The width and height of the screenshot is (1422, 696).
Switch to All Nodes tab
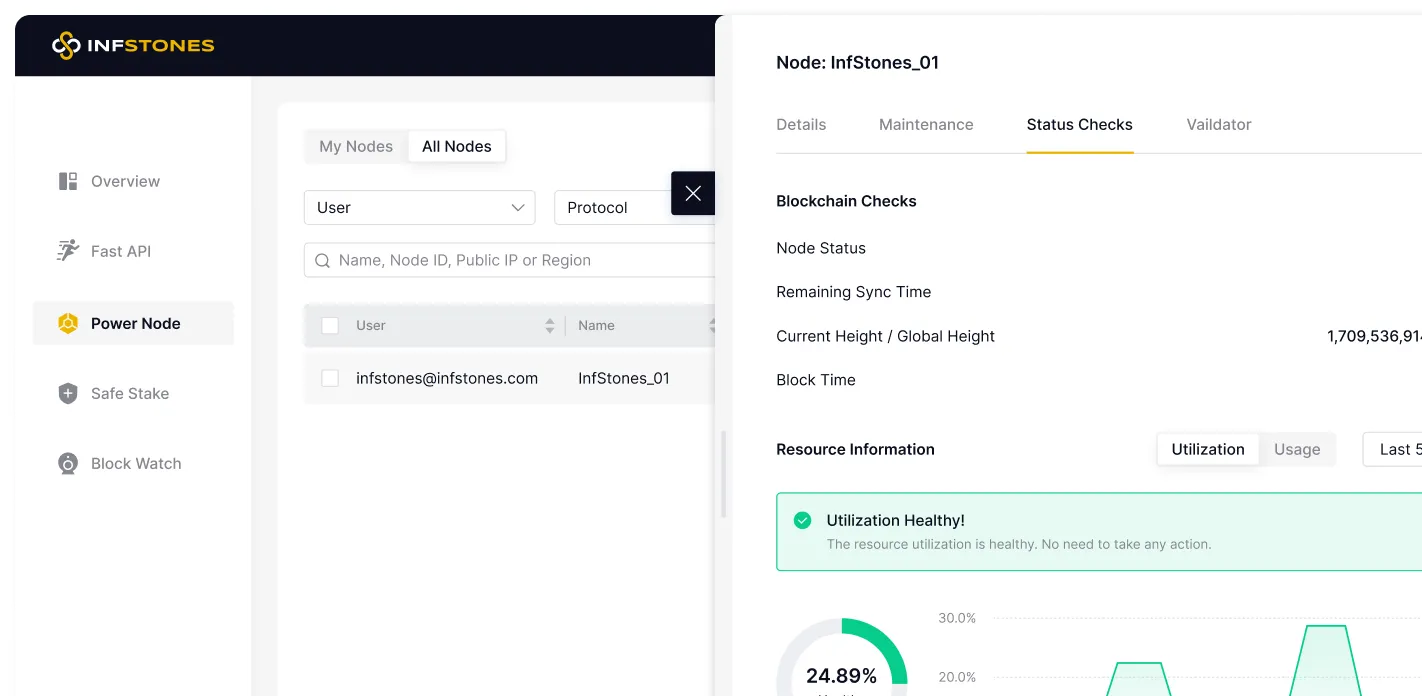point(457,146)
